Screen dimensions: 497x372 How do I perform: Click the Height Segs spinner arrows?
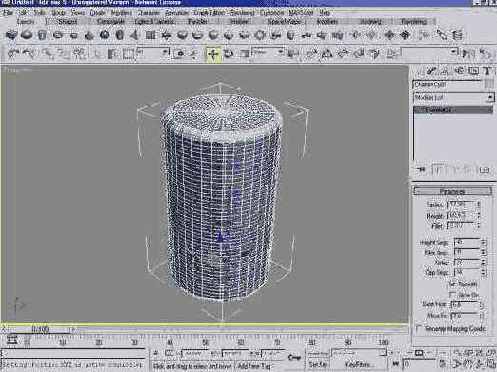click(484, 242)
